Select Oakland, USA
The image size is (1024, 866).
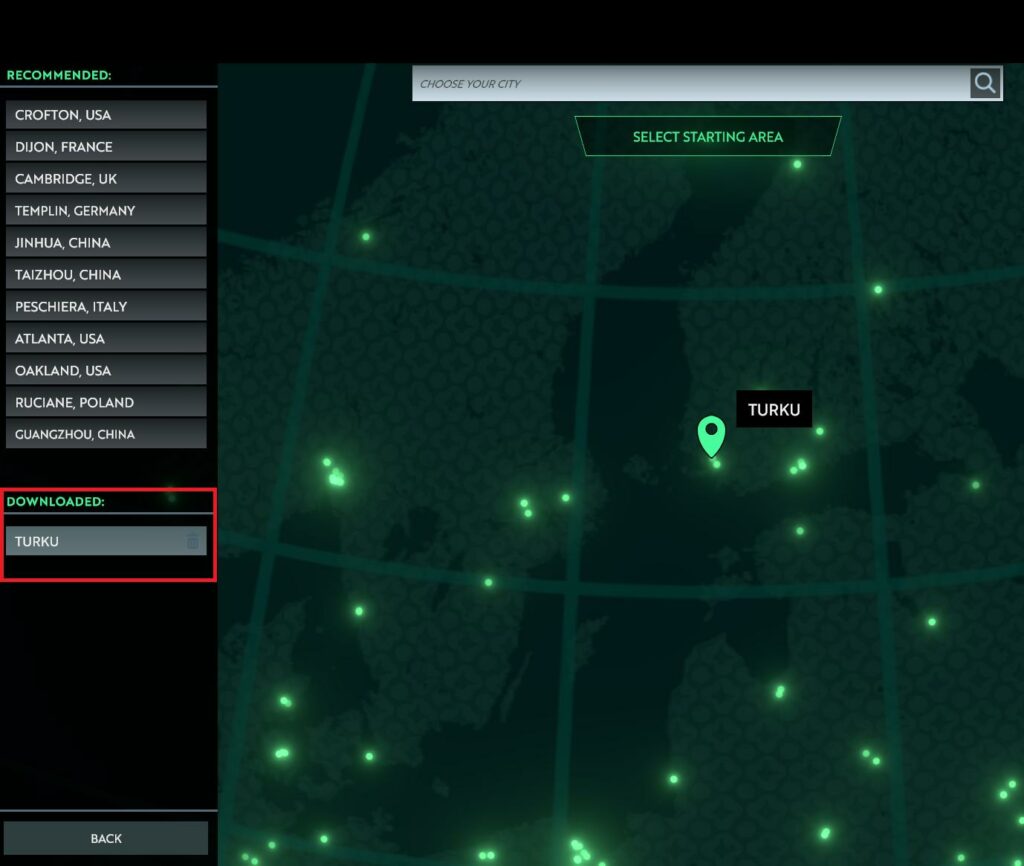pos(106,371)
